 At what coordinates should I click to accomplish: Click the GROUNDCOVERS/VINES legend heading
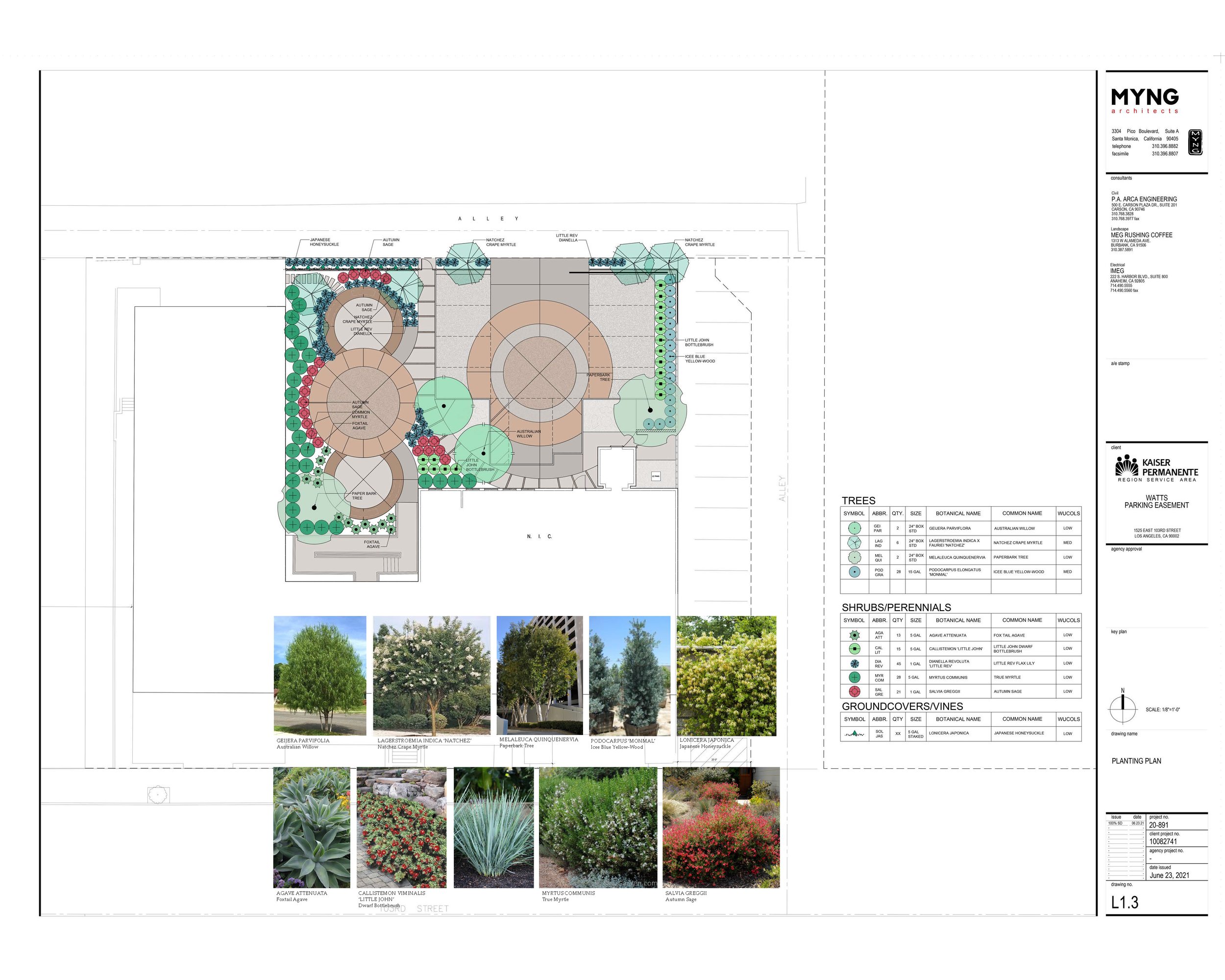point(902,706)
